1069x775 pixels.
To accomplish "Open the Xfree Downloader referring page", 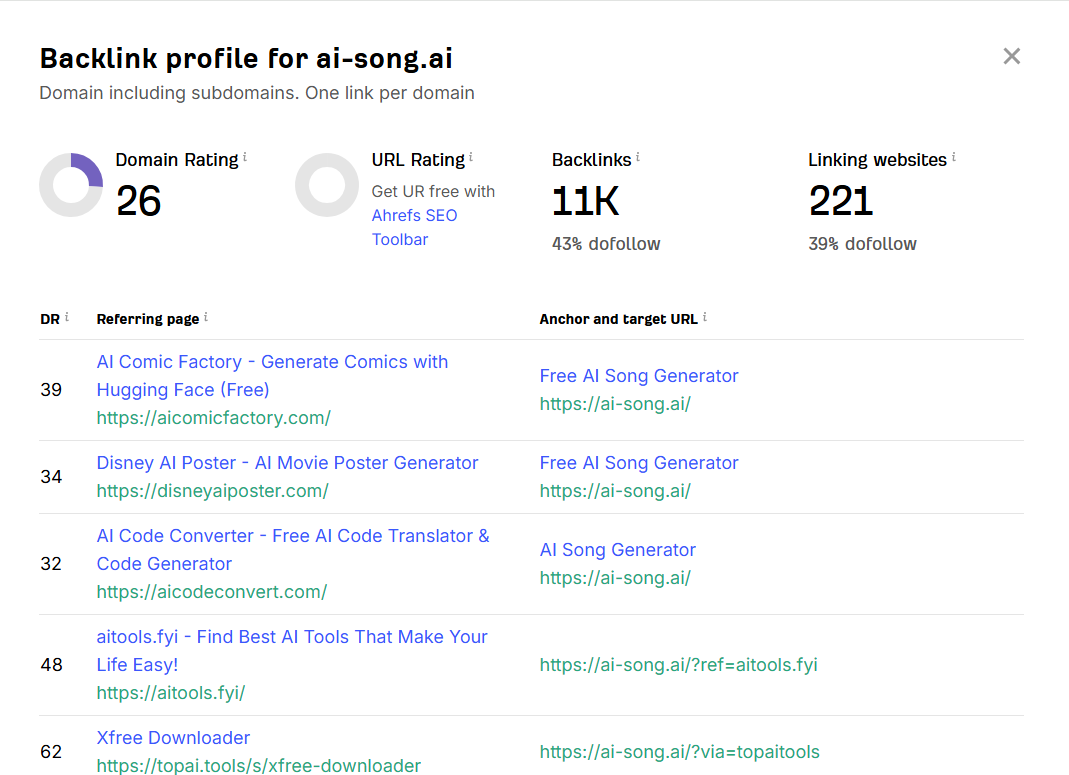I will point(173,738).
